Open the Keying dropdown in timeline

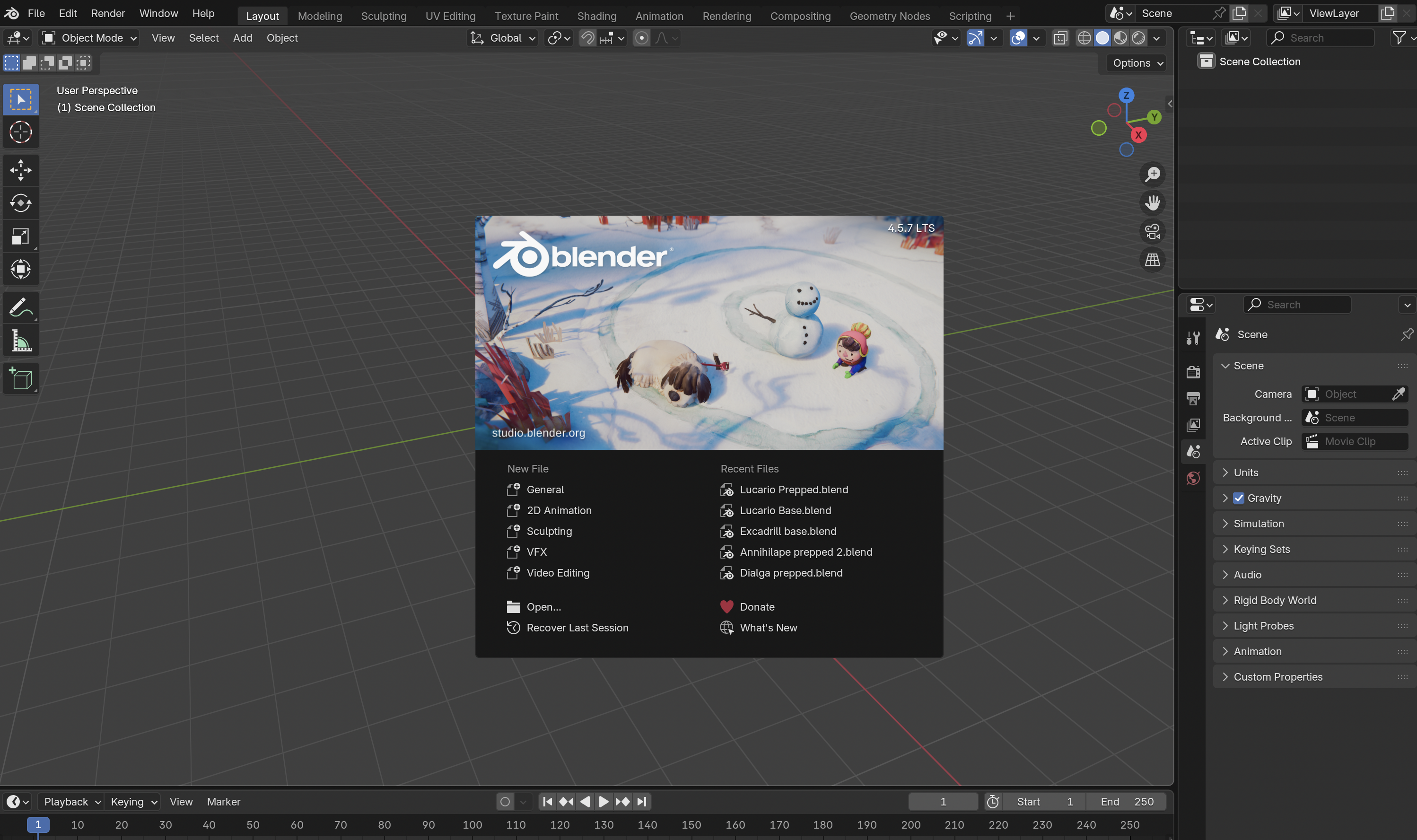[x=132, y=802]
